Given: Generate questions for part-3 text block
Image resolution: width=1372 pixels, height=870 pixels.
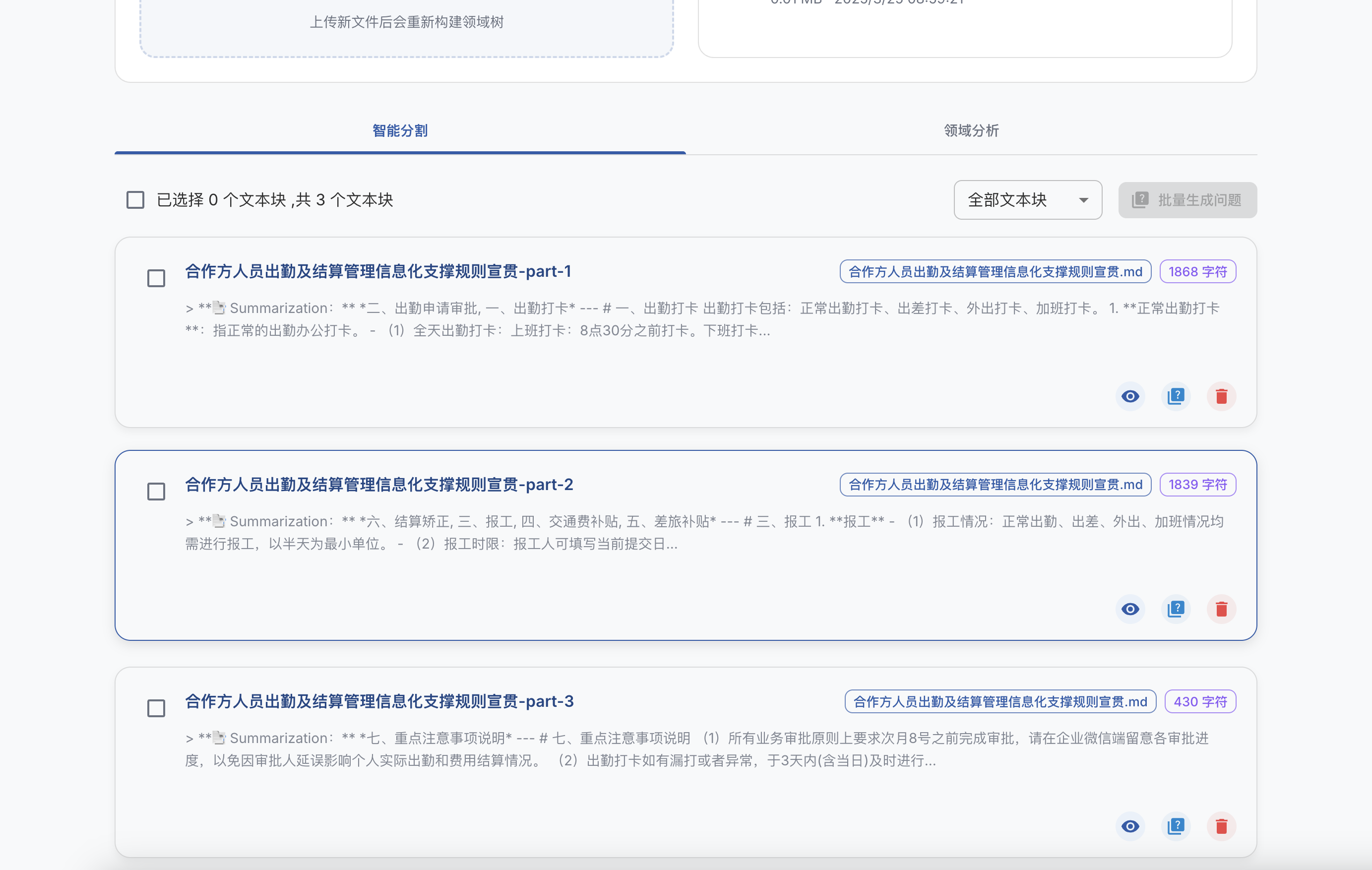Looking at the screenshot, I should [x=1176, y=826].
